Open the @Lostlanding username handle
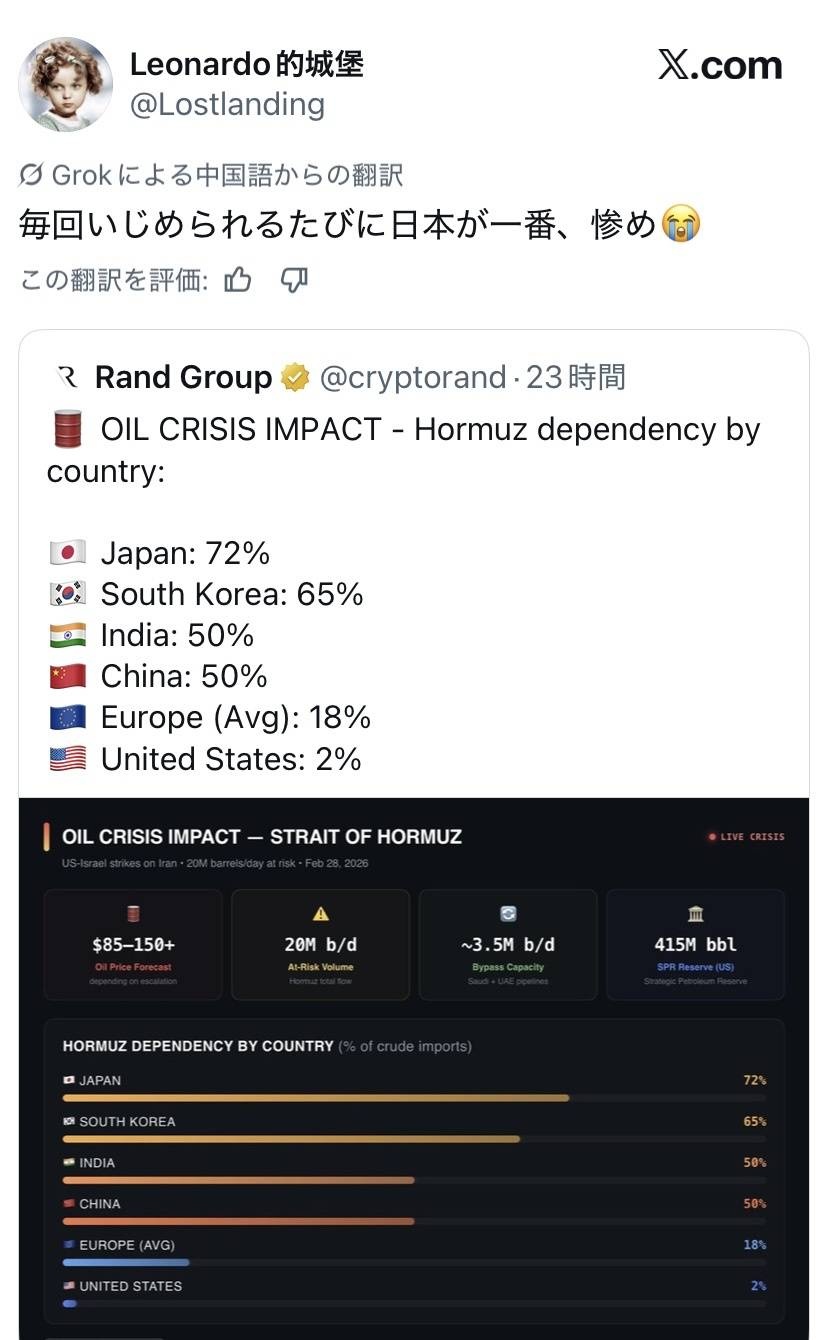 [227, 104]
